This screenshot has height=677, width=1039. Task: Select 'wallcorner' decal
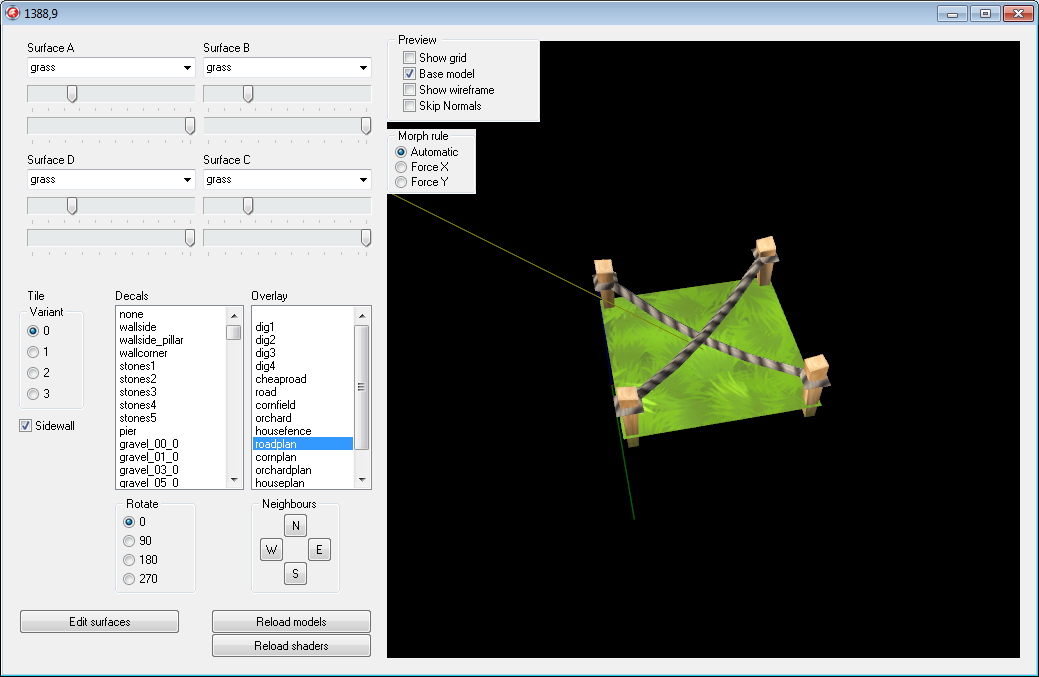pyautogui.click(x=171, y=353)
